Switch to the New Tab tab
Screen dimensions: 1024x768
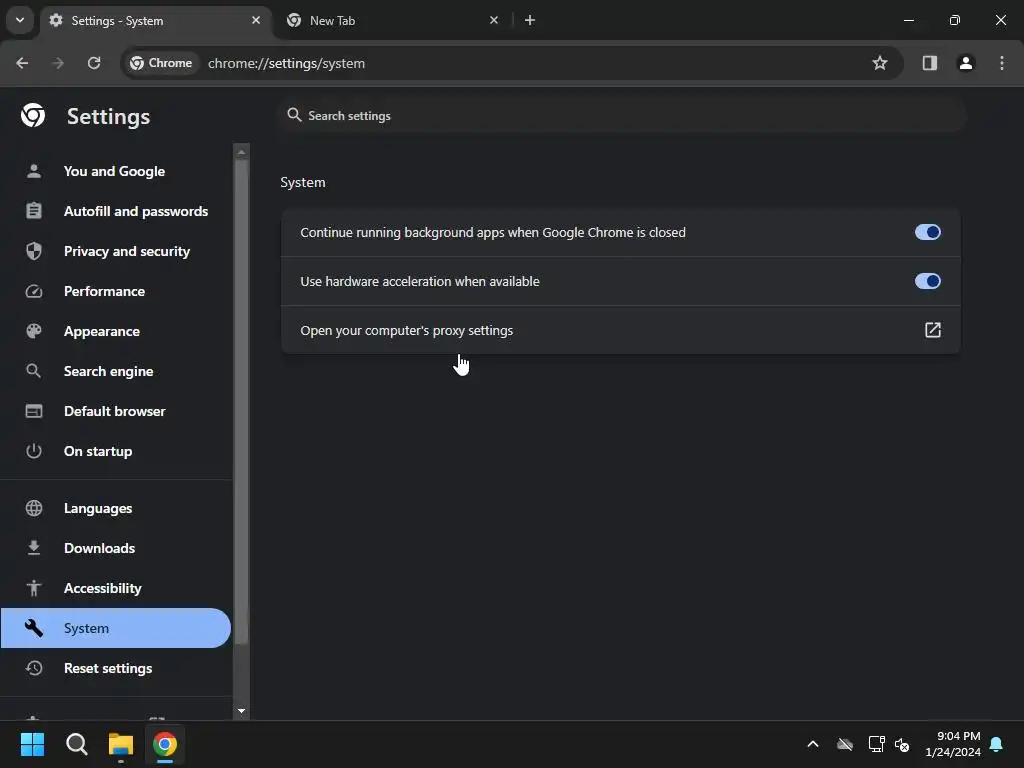394,20
